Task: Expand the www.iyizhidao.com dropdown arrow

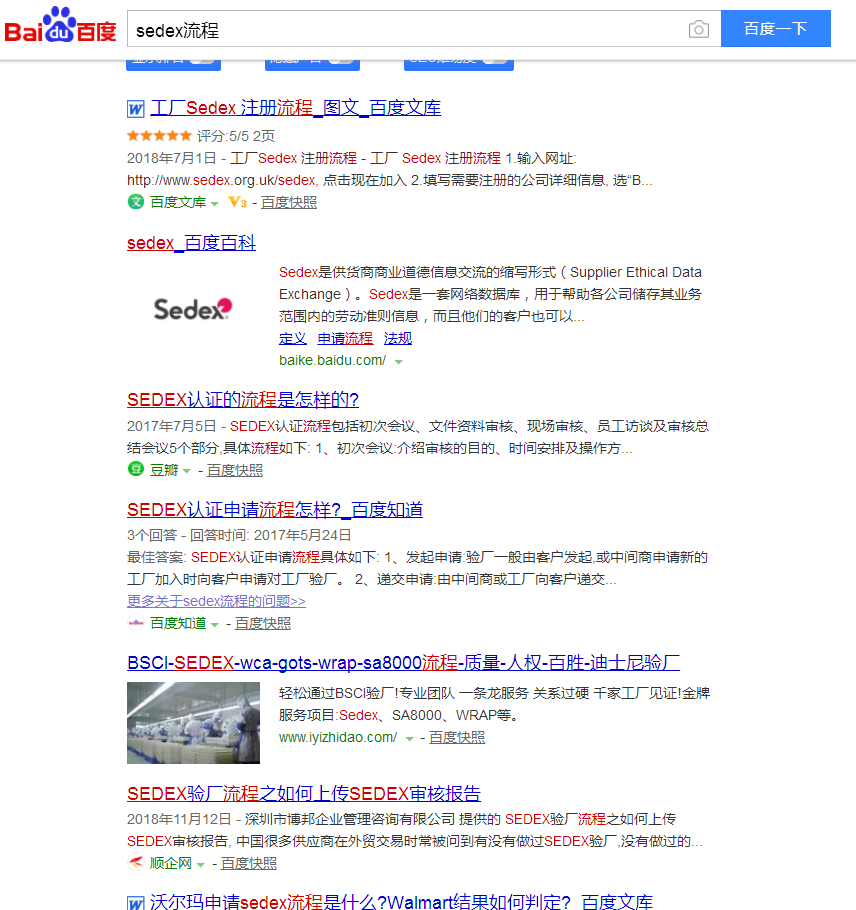Action: [x=410, y=739]
